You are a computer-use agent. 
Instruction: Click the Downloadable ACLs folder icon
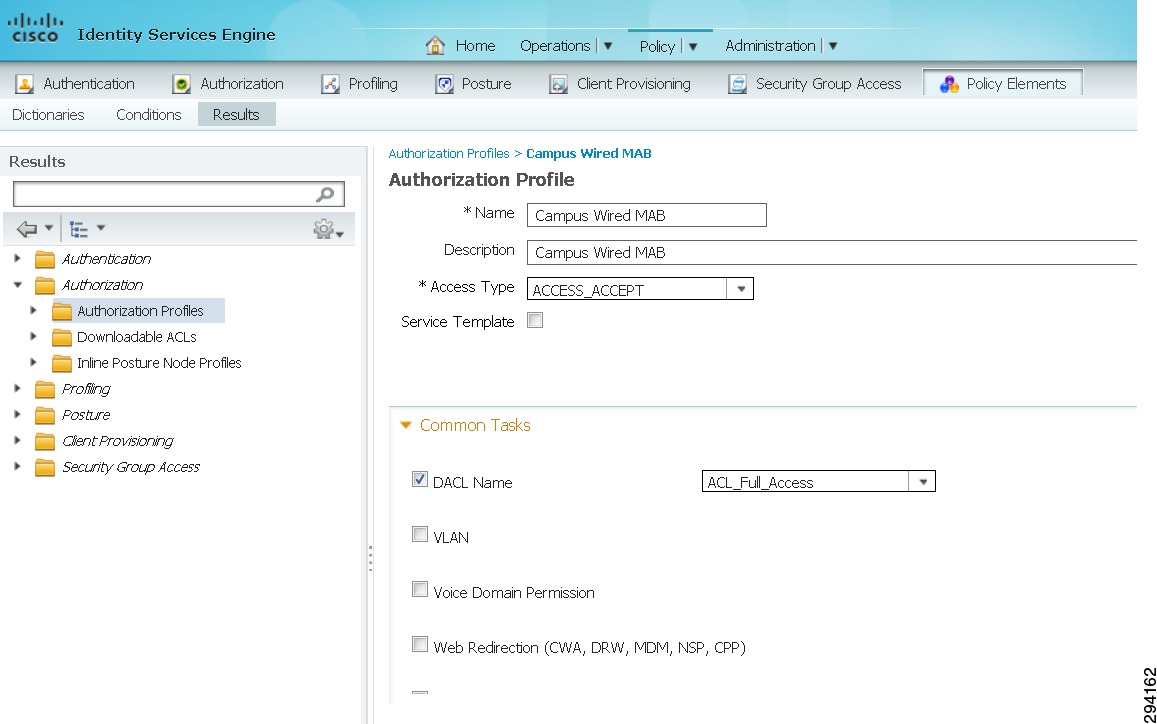tap(62, 337)
